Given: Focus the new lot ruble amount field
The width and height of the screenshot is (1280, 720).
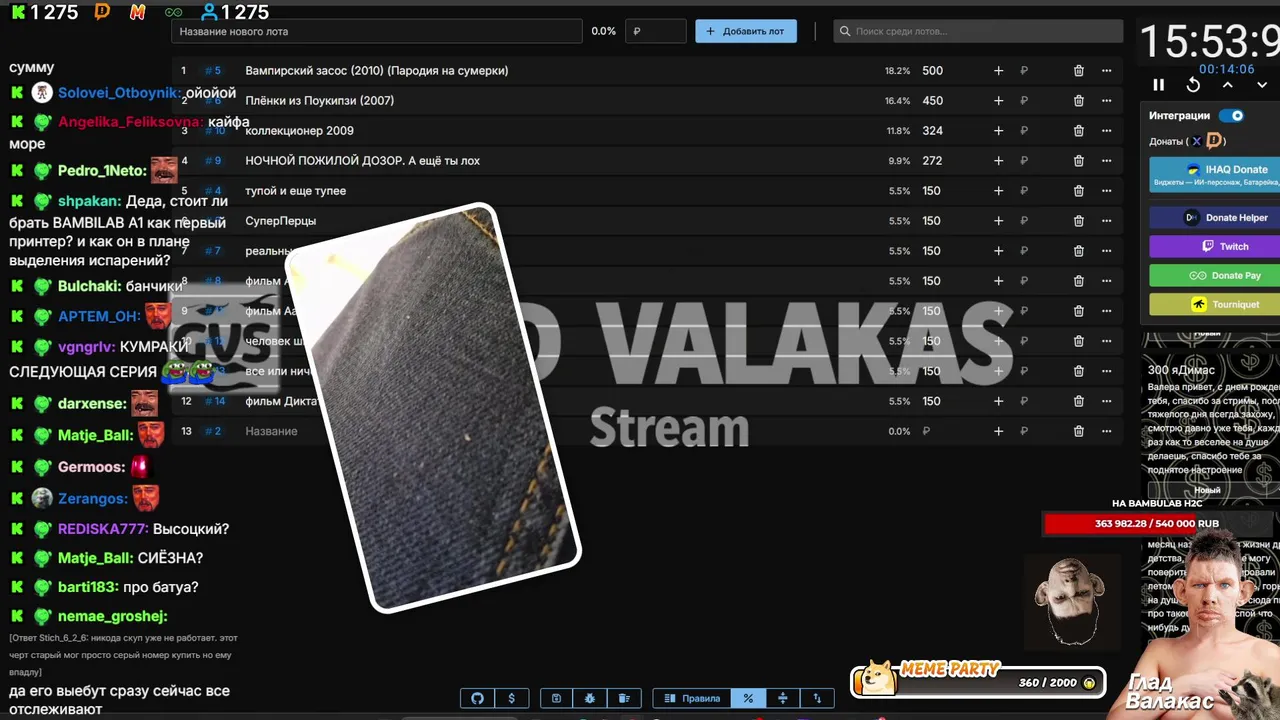Looking at the screenshot, I should pos(655,31).
